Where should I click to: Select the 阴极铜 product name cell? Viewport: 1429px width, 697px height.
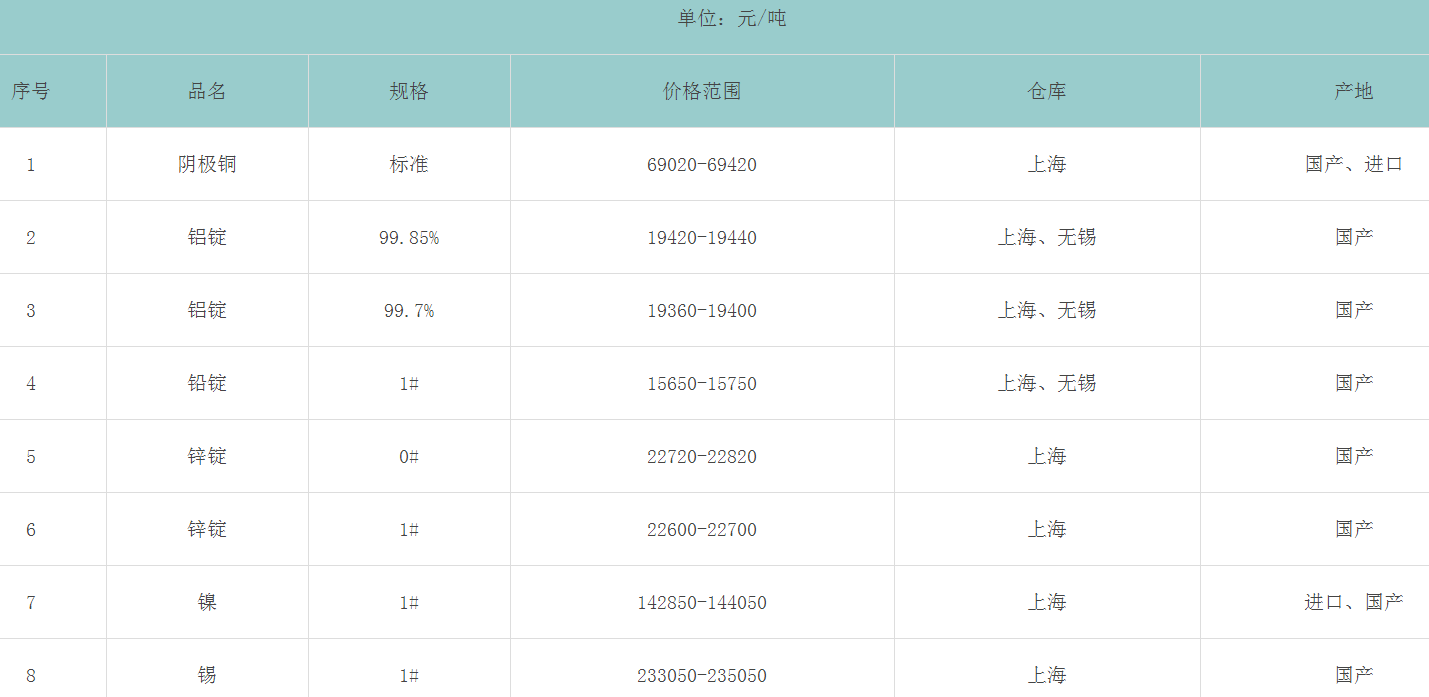pos(207,164)
